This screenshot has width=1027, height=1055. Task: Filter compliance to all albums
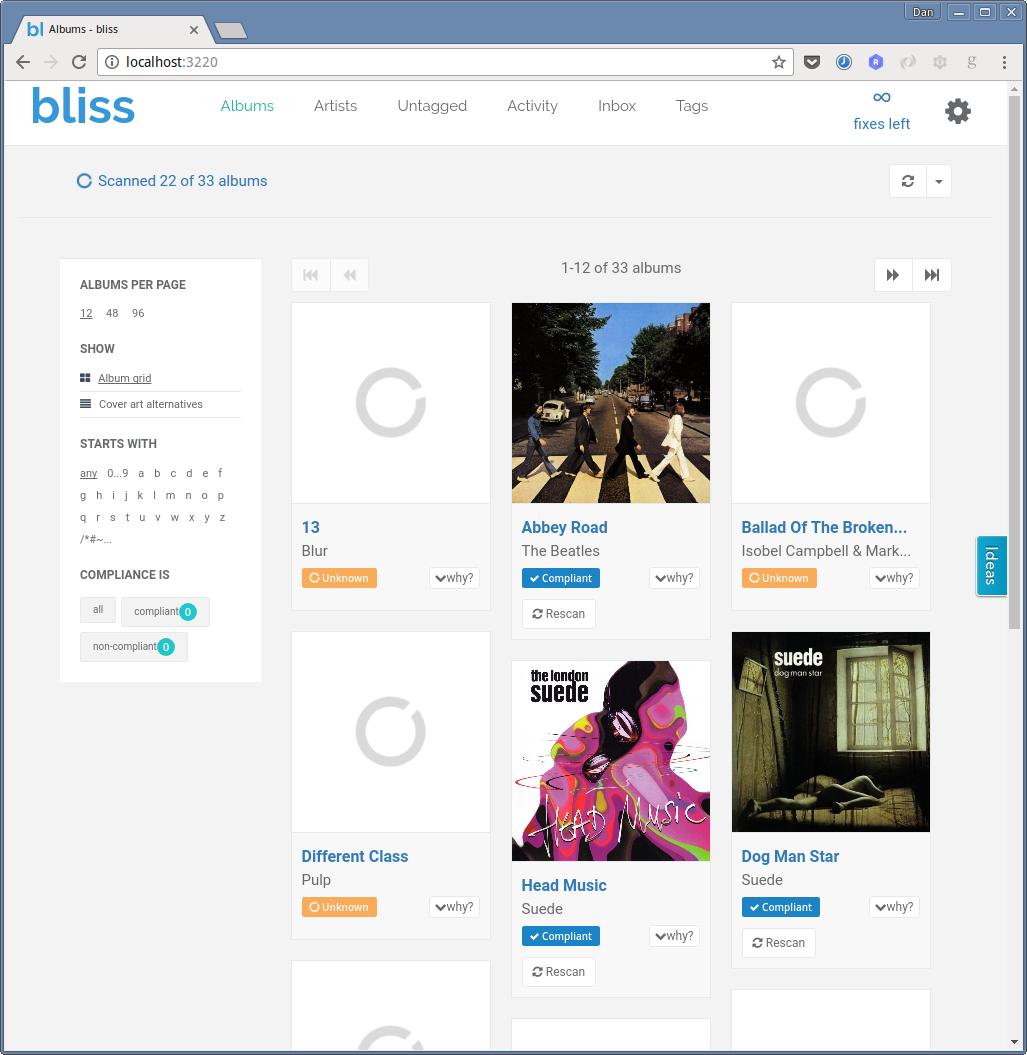pos(98,610)
